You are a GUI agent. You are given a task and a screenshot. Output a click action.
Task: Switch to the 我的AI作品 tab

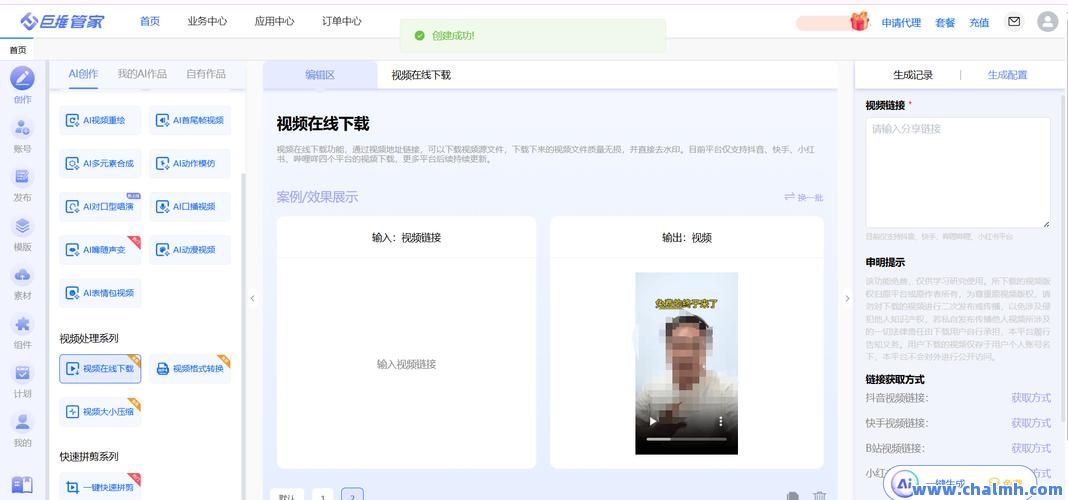(142, 74)
